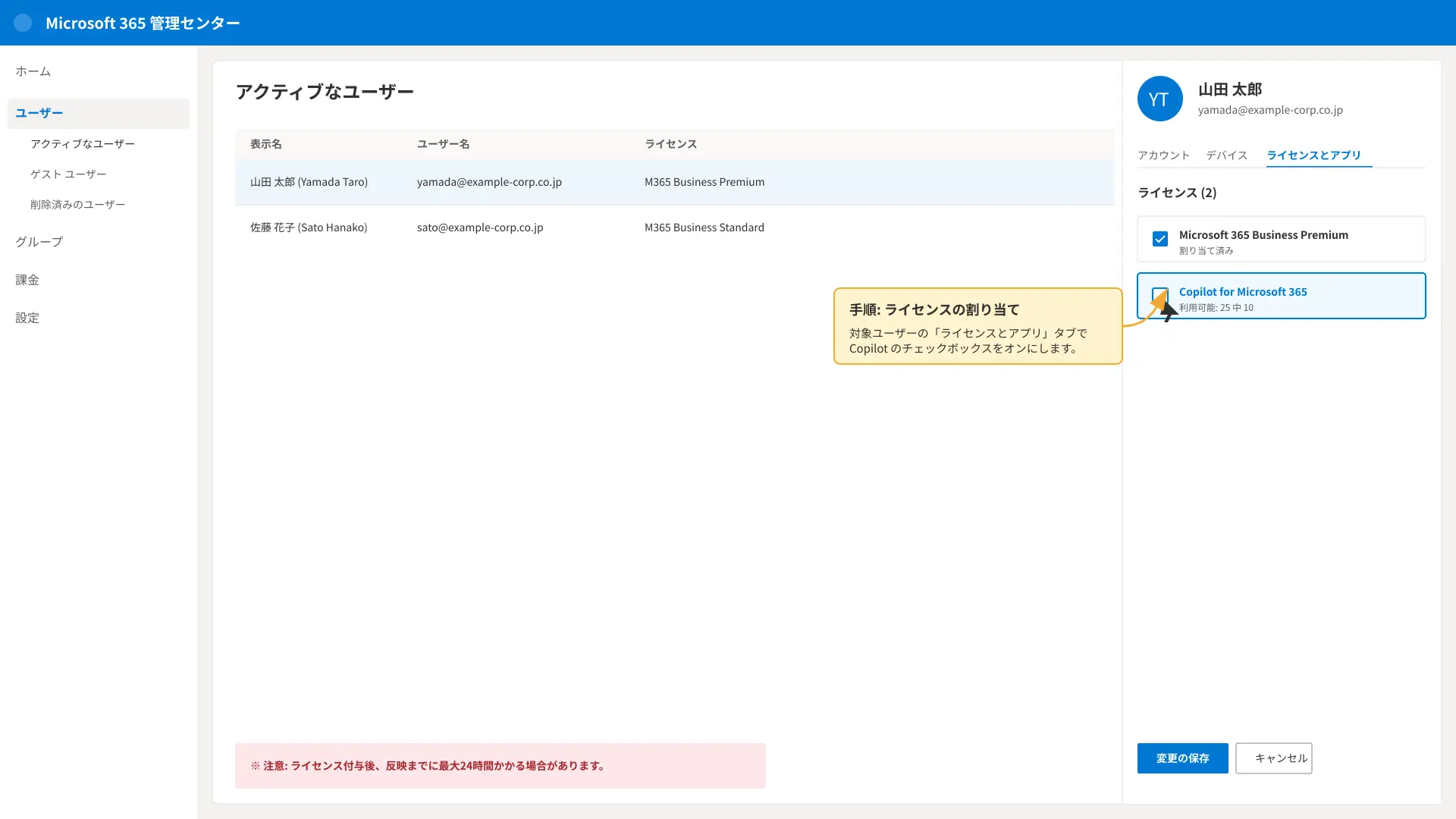Click M365 Business Premium license cell
Viewport: 1456px width, 819px height.
704,182
